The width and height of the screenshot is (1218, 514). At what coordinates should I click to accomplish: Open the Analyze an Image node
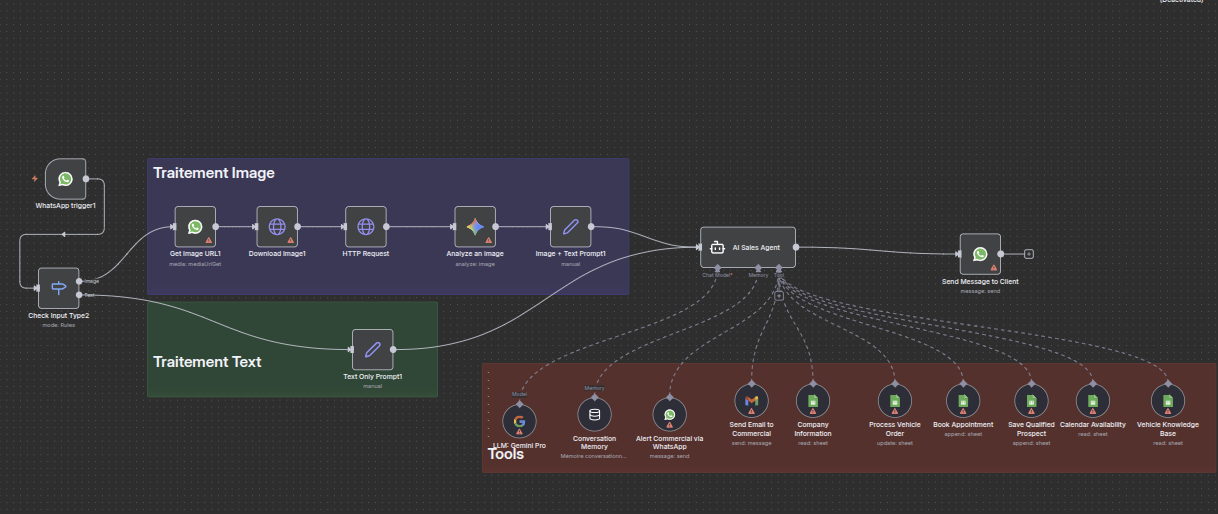click(x=475, y=227)
